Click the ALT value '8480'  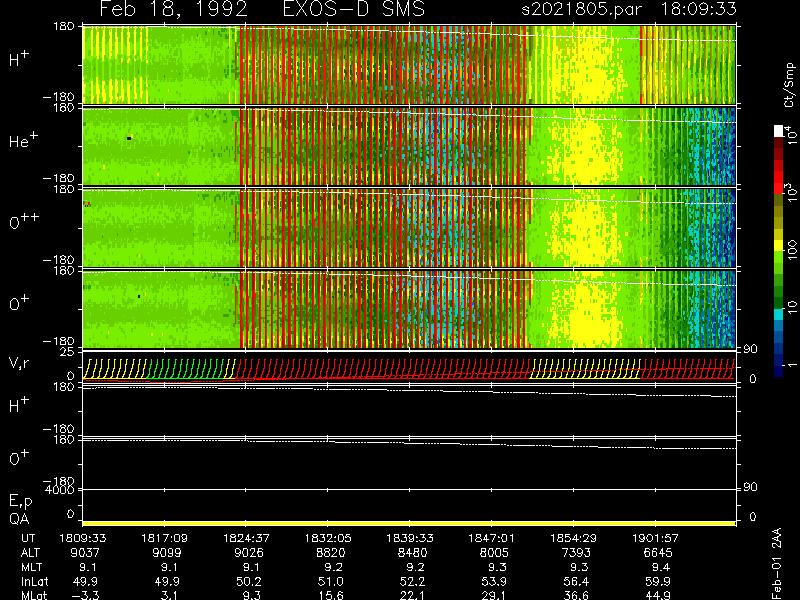point(412,553)
